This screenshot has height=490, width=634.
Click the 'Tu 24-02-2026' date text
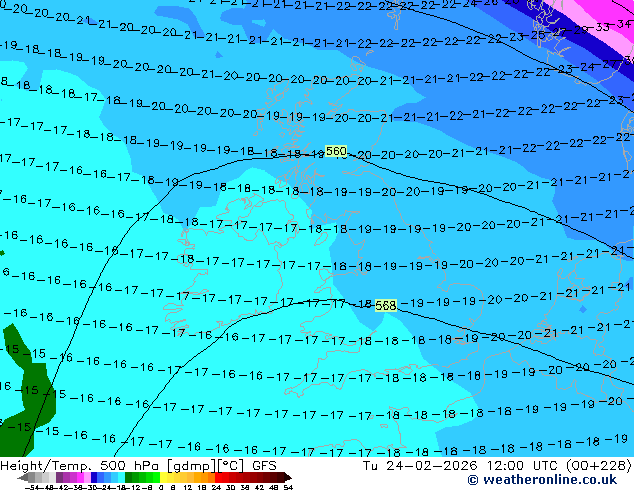(x=420, y=466)
